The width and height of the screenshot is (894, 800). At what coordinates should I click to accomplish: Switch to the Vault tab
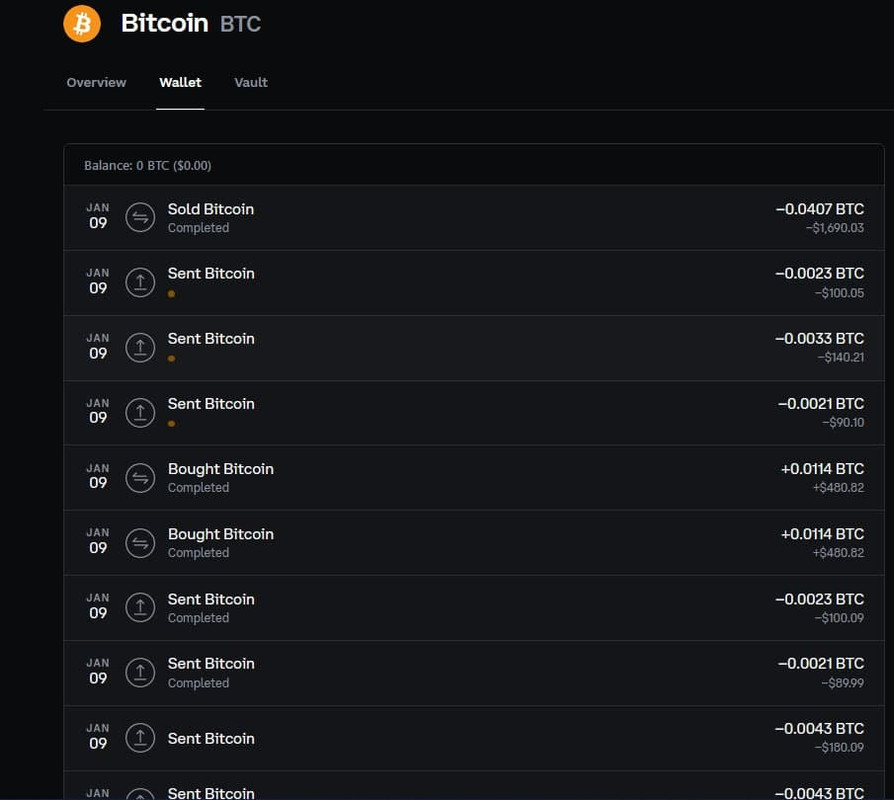click(x=251, y=83)
